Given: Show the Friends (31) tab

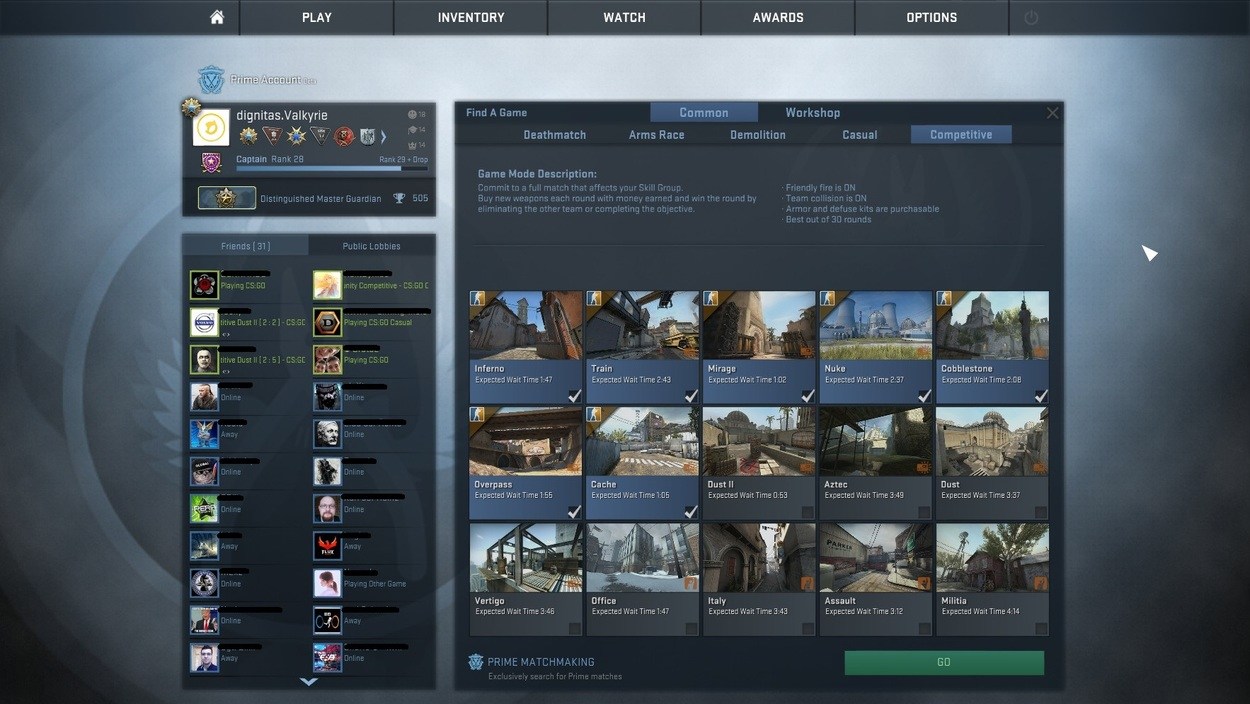Looking at the screenshot, I should (246, 246).
